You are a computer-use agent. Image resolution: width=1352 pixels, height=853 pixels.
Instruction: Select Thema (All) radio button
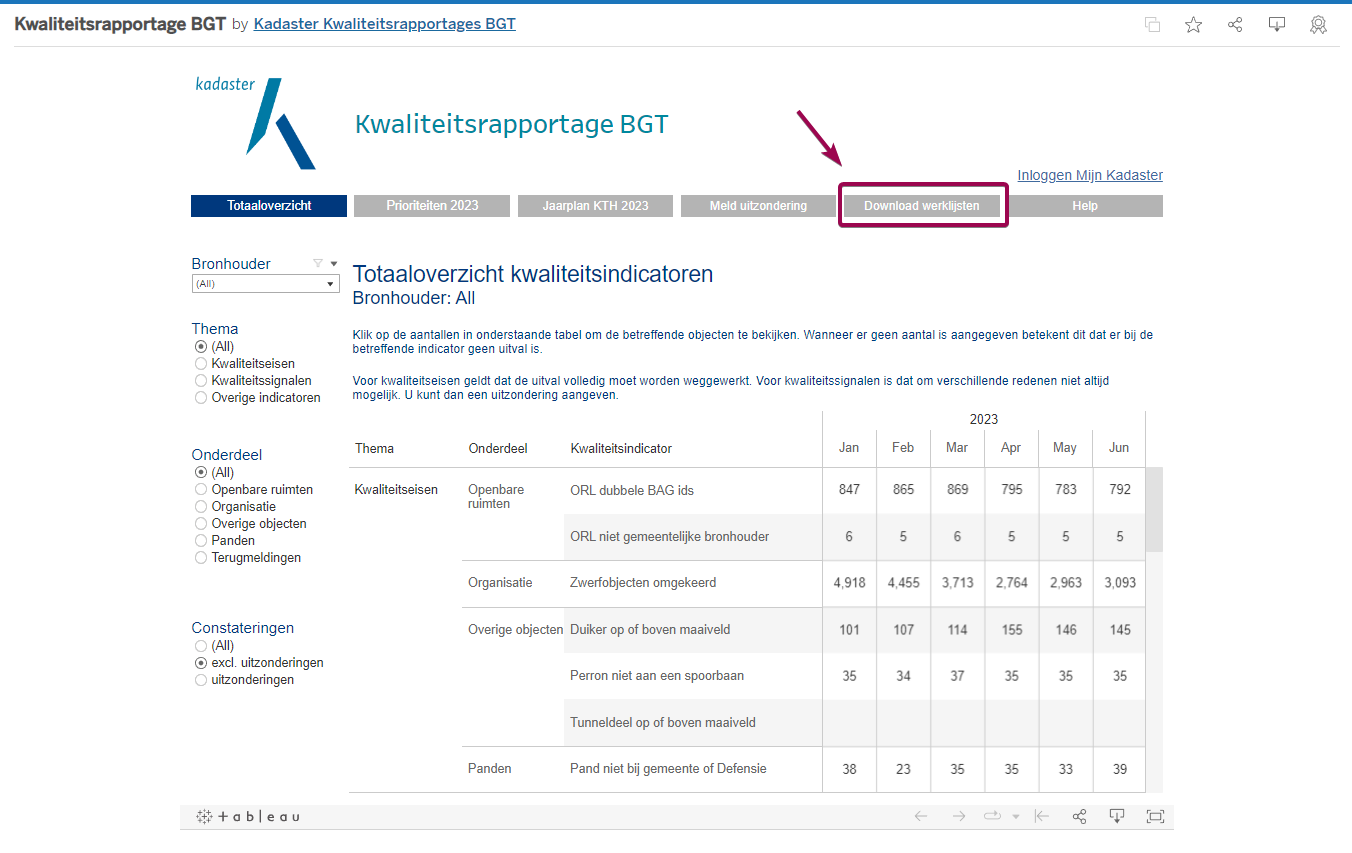pyautogui.click(x=201, y=346)
